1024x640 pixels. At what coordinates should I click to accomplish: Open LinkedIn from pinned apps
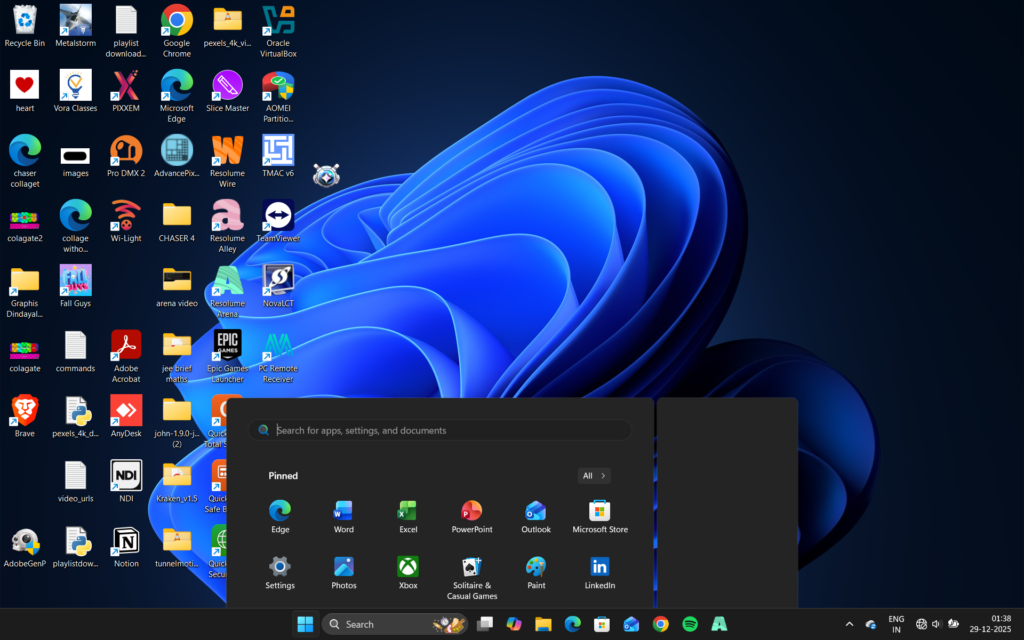600,573
